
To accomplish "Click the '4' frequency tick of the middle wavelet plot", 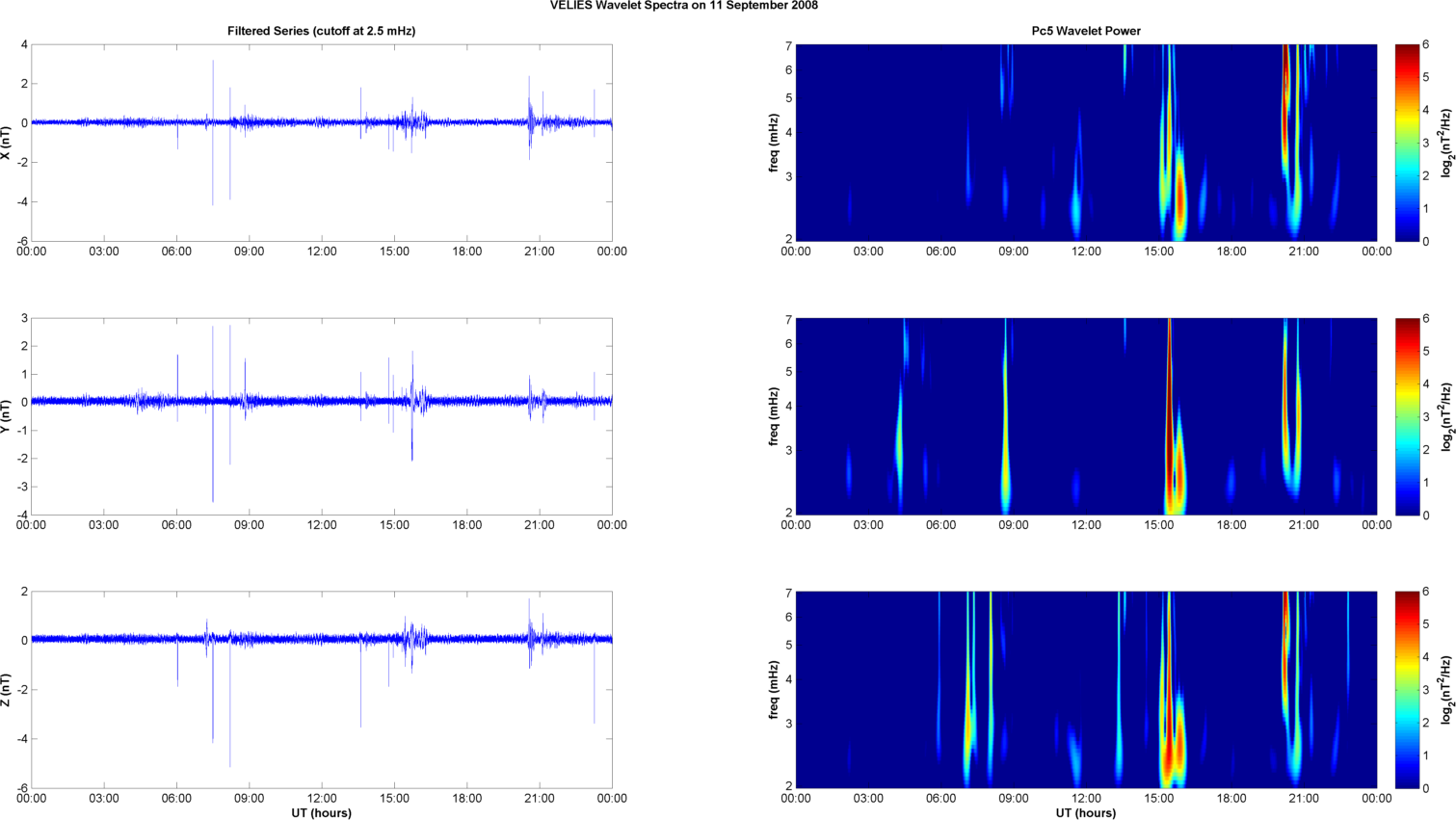I will 788,407.
